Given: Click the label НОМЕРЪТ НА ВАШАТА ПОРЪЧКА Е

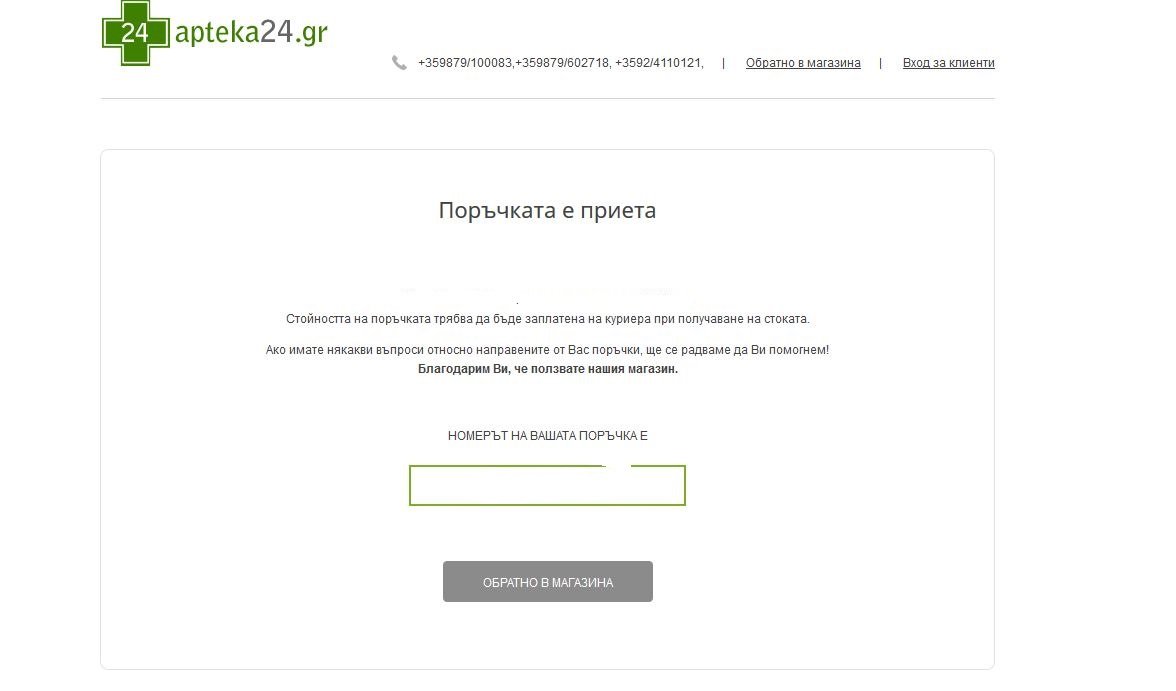Looking at the screenshot, I should 548,436.
